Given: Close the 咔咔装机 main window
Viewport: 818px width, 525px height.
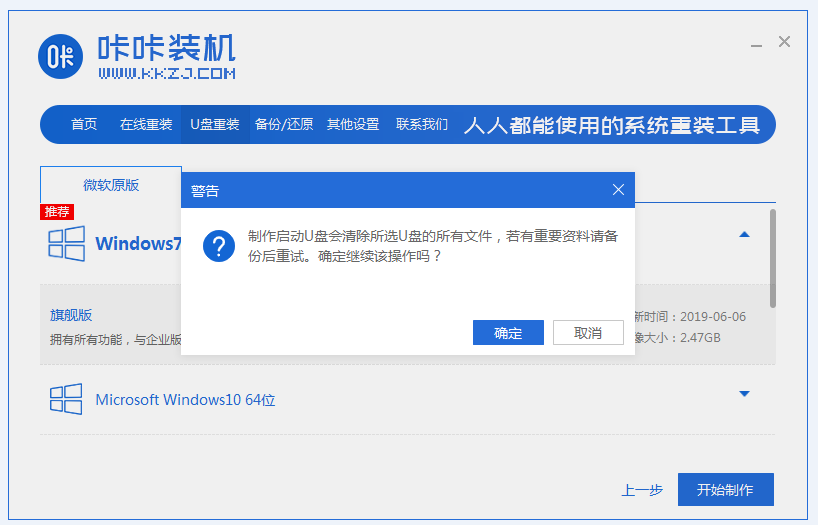Looking at the screenshot, I should (785, 42).
